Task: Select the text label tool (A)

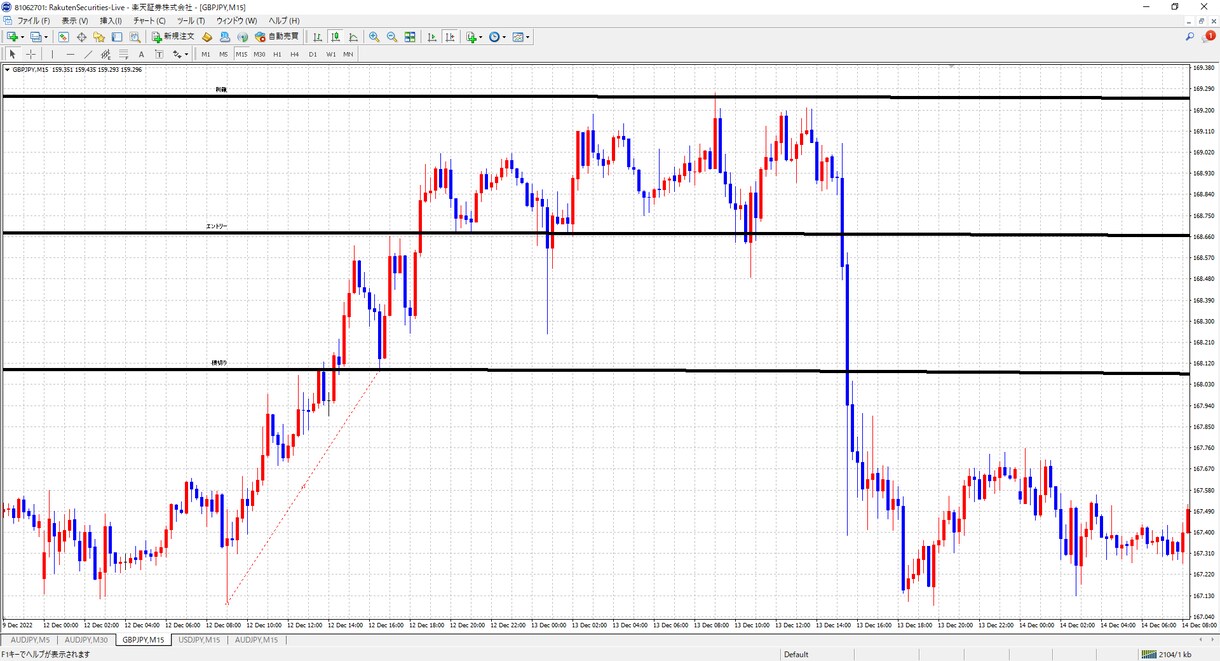Action: (141, 54)
